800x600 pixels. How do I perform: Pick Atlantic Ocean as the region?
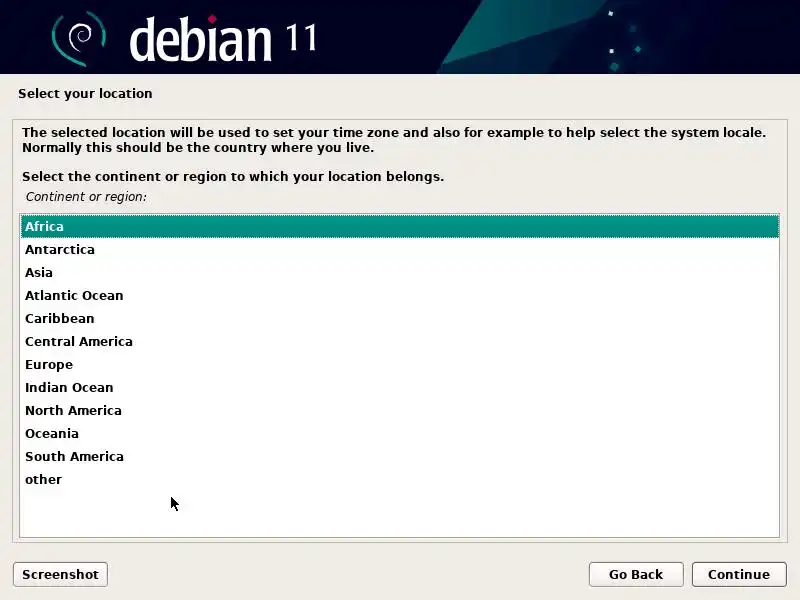(x=400, y=295)
